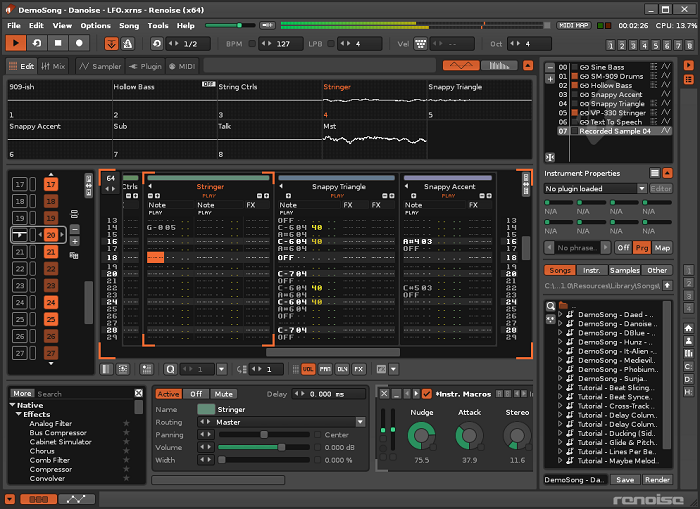
Task: Mute the Stringer track with the Mute button
Action: point(223,394)
